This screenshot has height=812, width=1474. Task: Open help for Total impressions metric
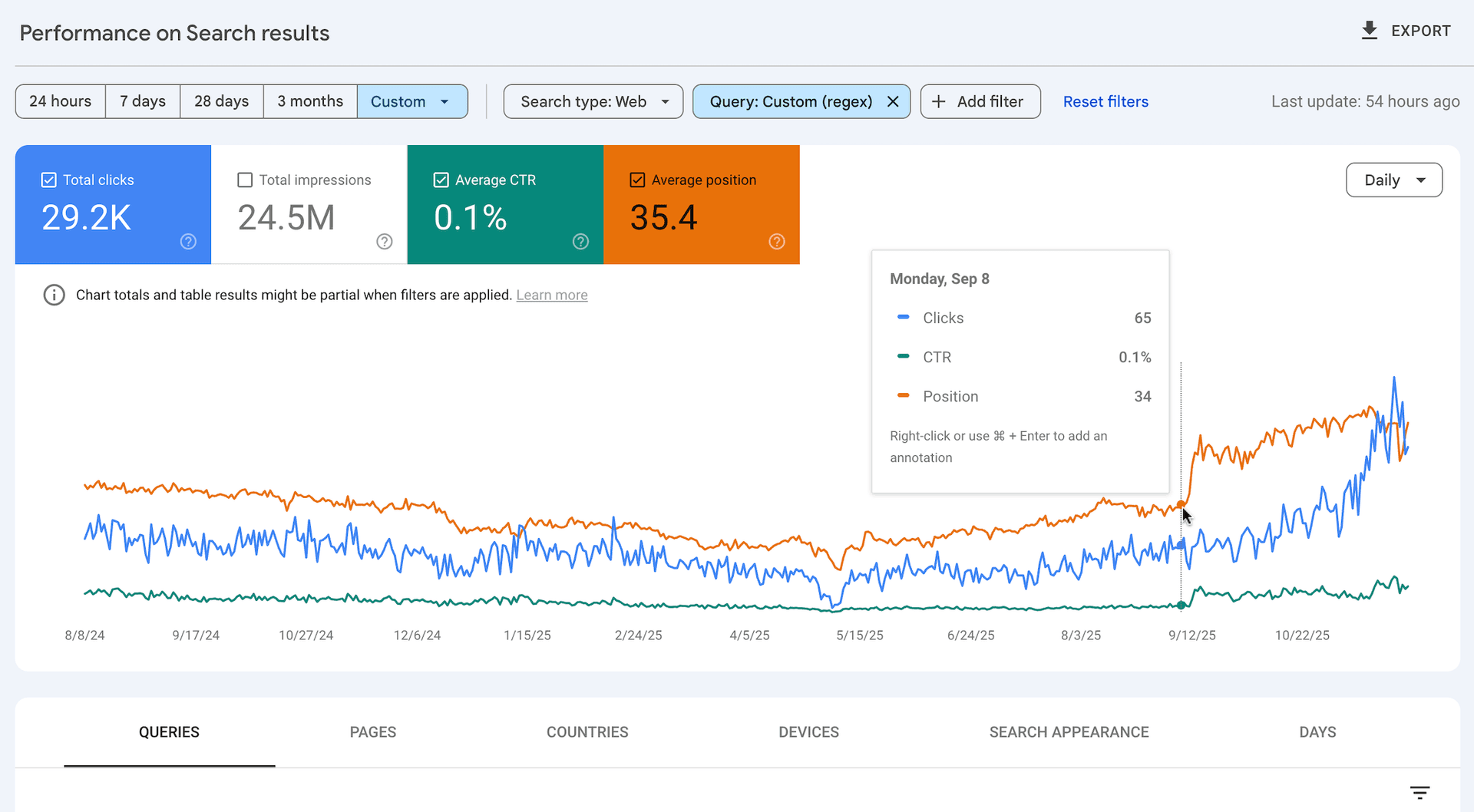(x=385, y=242)
